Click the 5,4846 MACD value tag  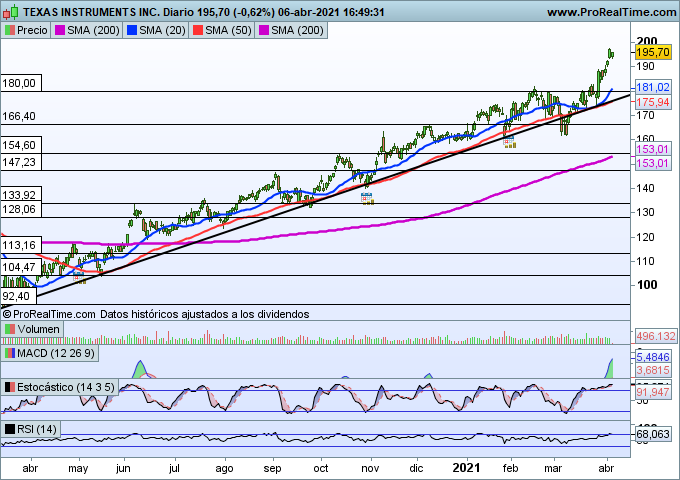pos(653,357)
